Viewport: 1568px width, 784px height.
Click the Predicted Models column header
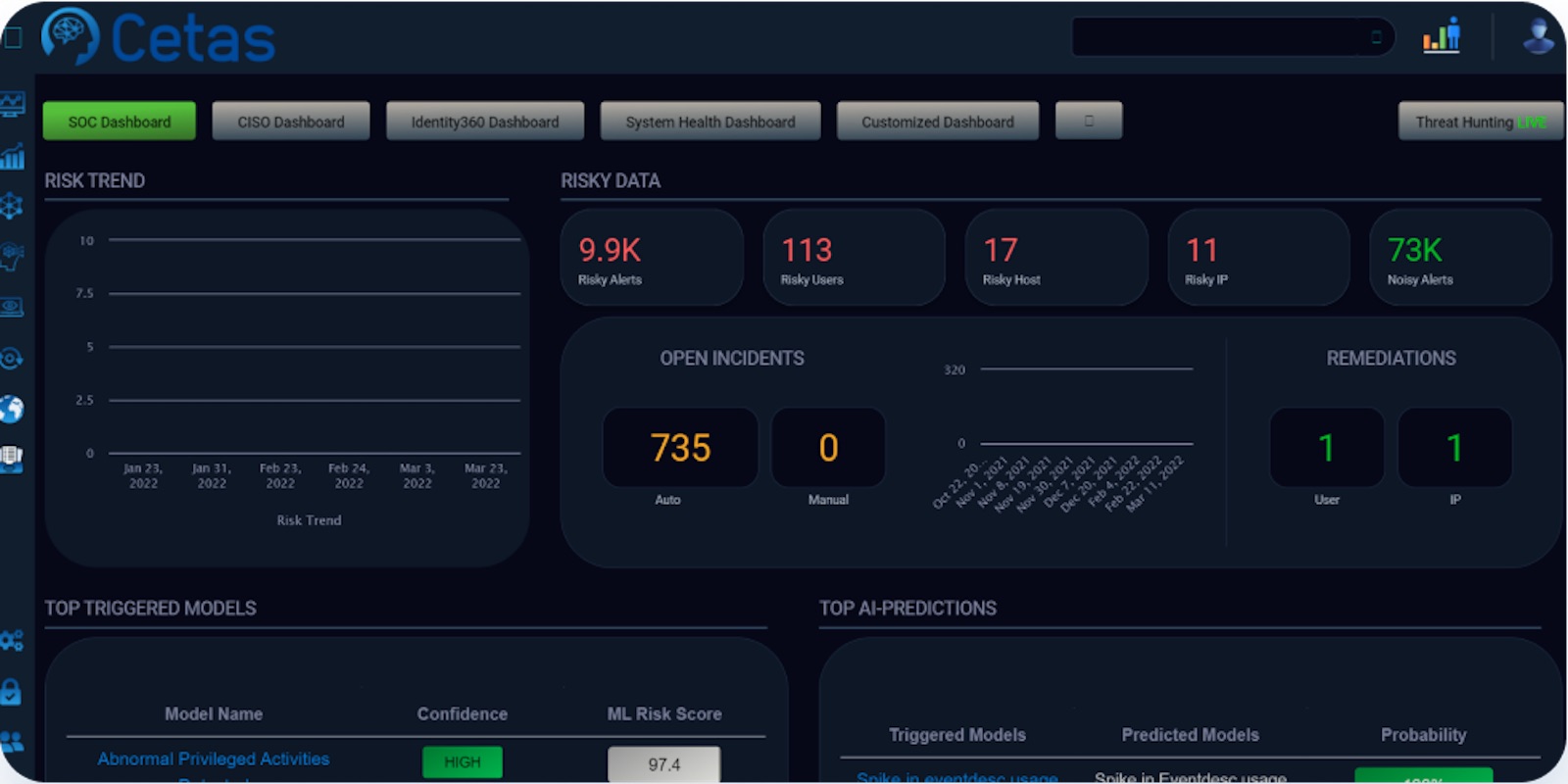[1191, 735]
